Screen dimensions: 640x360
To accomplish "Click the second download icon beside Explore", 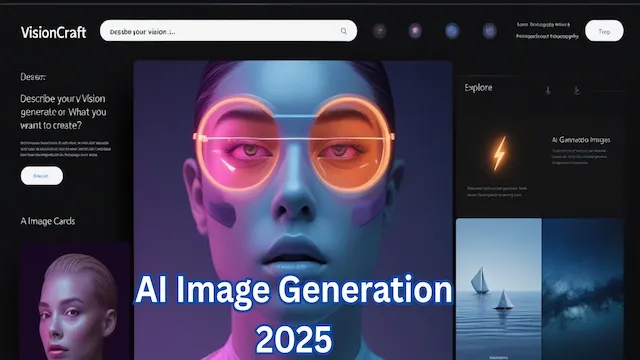I will (576, 90).
